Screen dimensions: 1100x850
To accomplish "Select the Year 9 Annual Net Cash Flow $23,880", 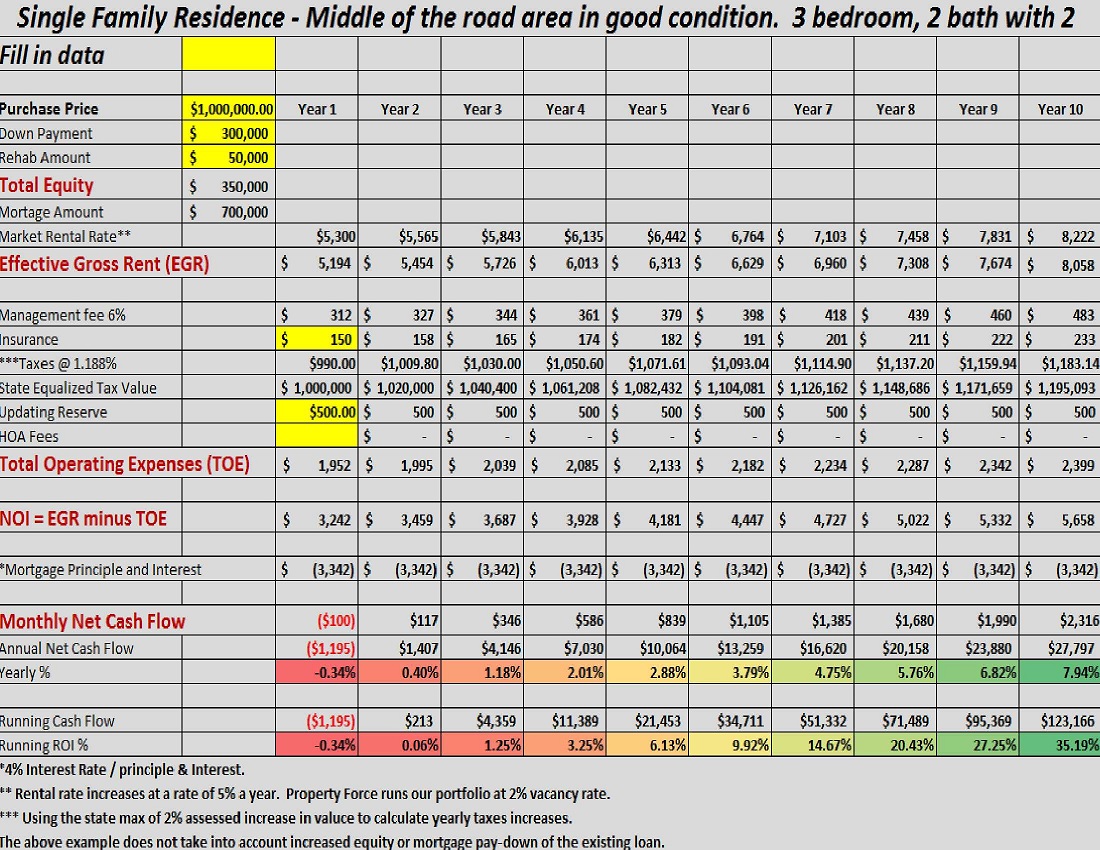I will pyautogui.click(x=977, y=648).
